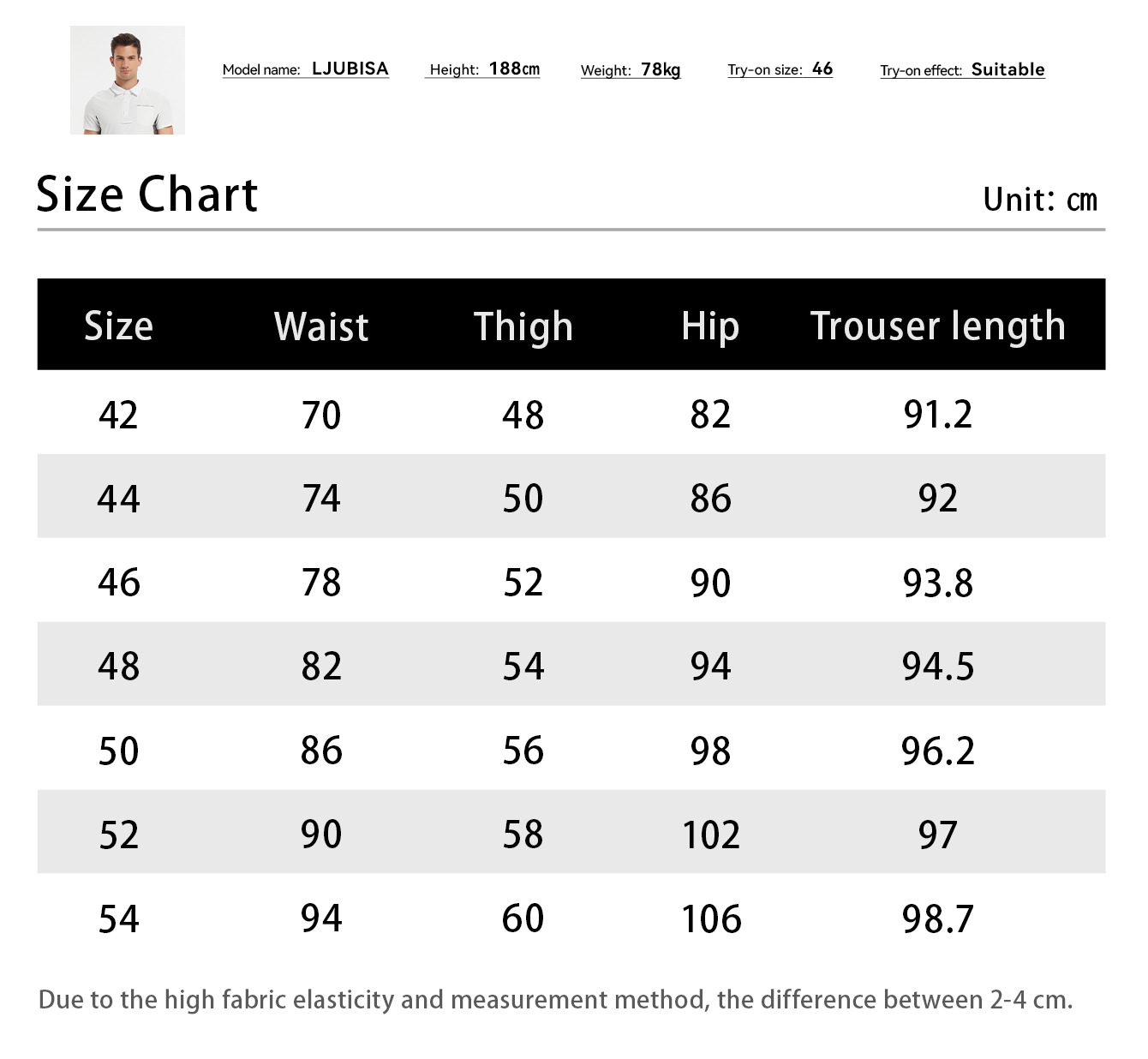Viewport: 1148px width, 1059px height.
Task: Click the hip value 94
Action: [710, 667]
